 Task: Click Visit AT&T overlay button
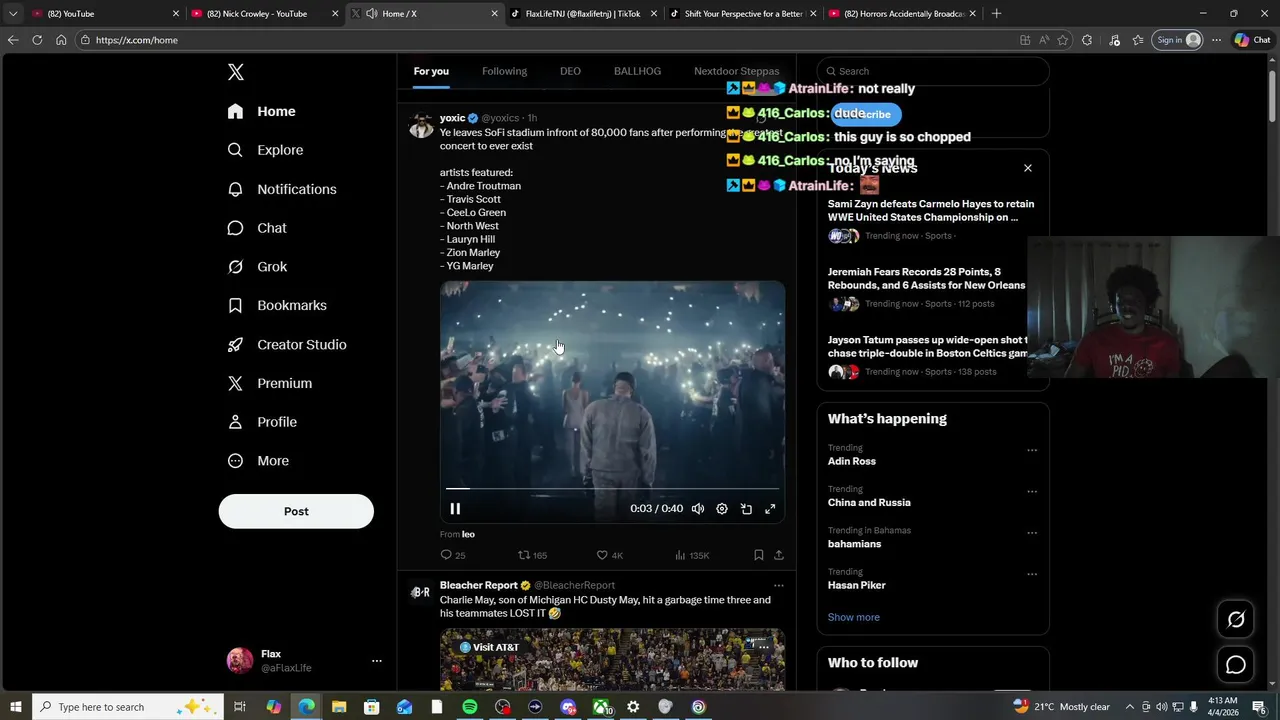tap(489, 647)
